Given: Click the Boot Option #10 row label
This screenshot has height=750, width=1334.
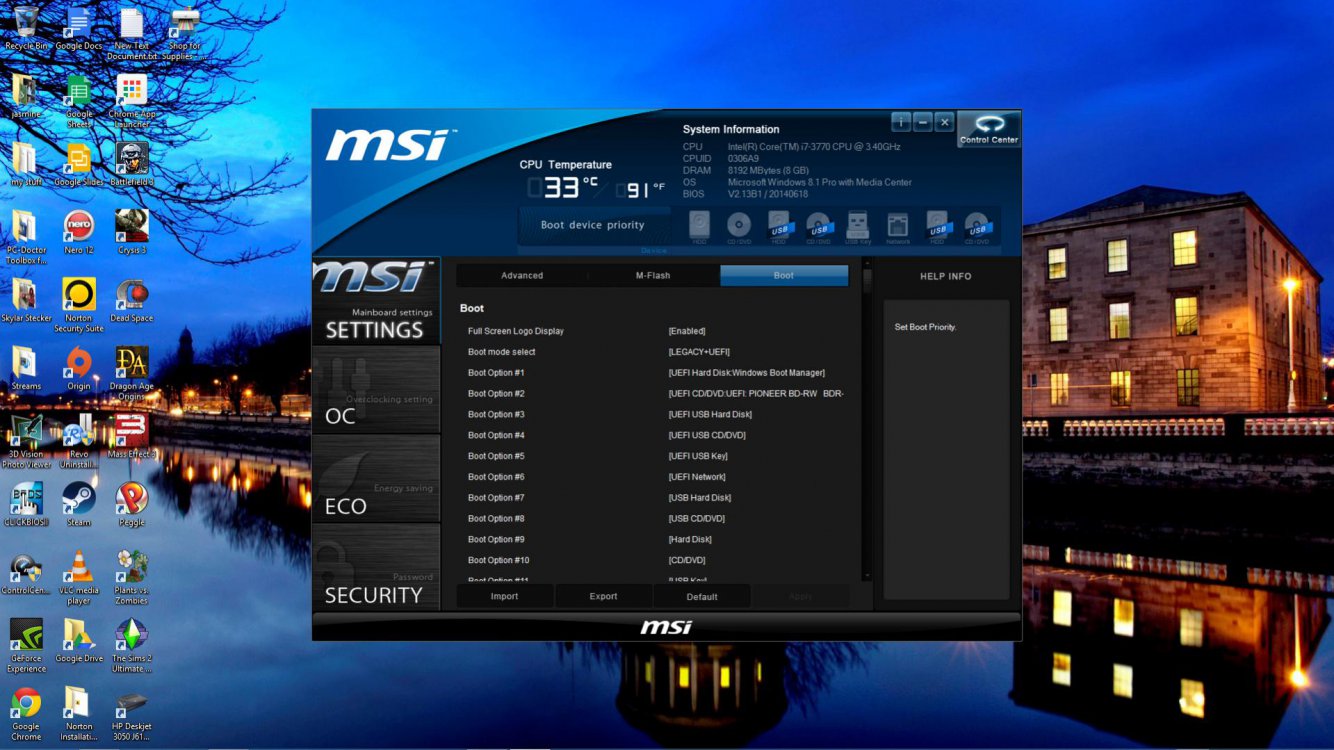Looking at the screenshot, I should click(498, 561).
